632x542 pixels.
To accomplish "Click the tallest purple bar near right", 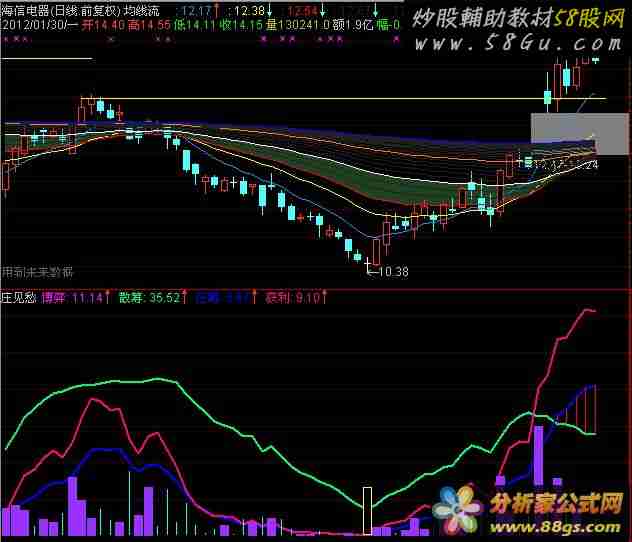I will (538, 455).
